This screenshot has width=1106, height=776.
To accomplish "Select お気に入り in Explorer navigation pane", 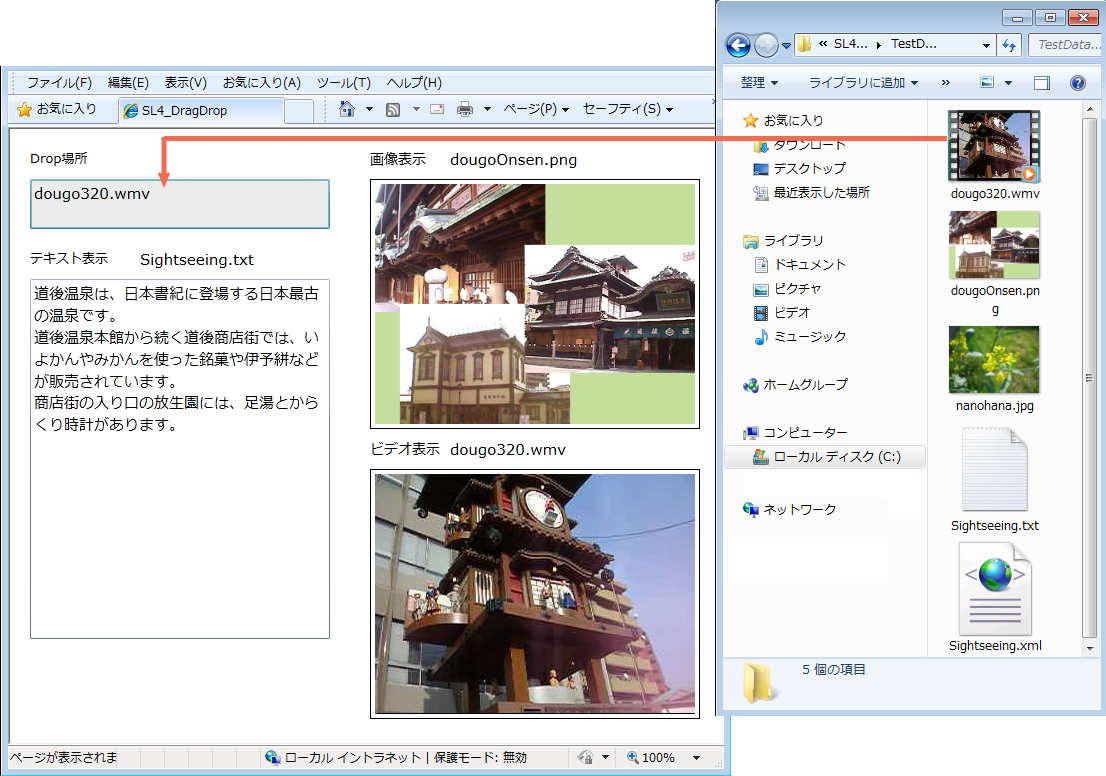I will click(783, 121).
